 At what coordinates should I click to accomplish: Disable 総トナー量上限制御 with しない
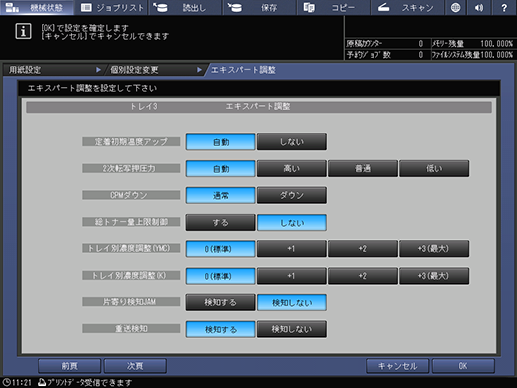pos(292,222)
